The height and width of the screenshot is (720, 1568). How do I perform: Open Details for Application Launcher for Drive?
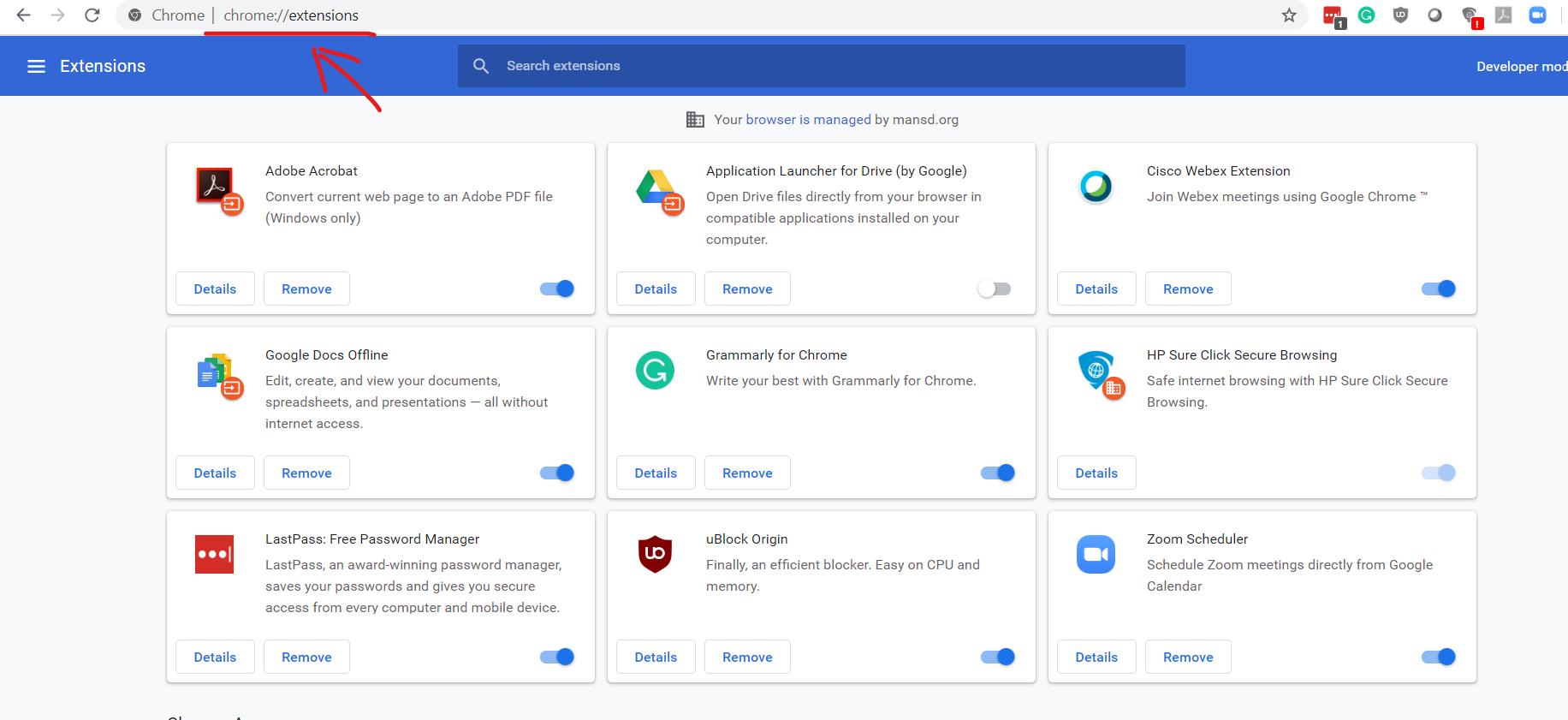(656, 289)
